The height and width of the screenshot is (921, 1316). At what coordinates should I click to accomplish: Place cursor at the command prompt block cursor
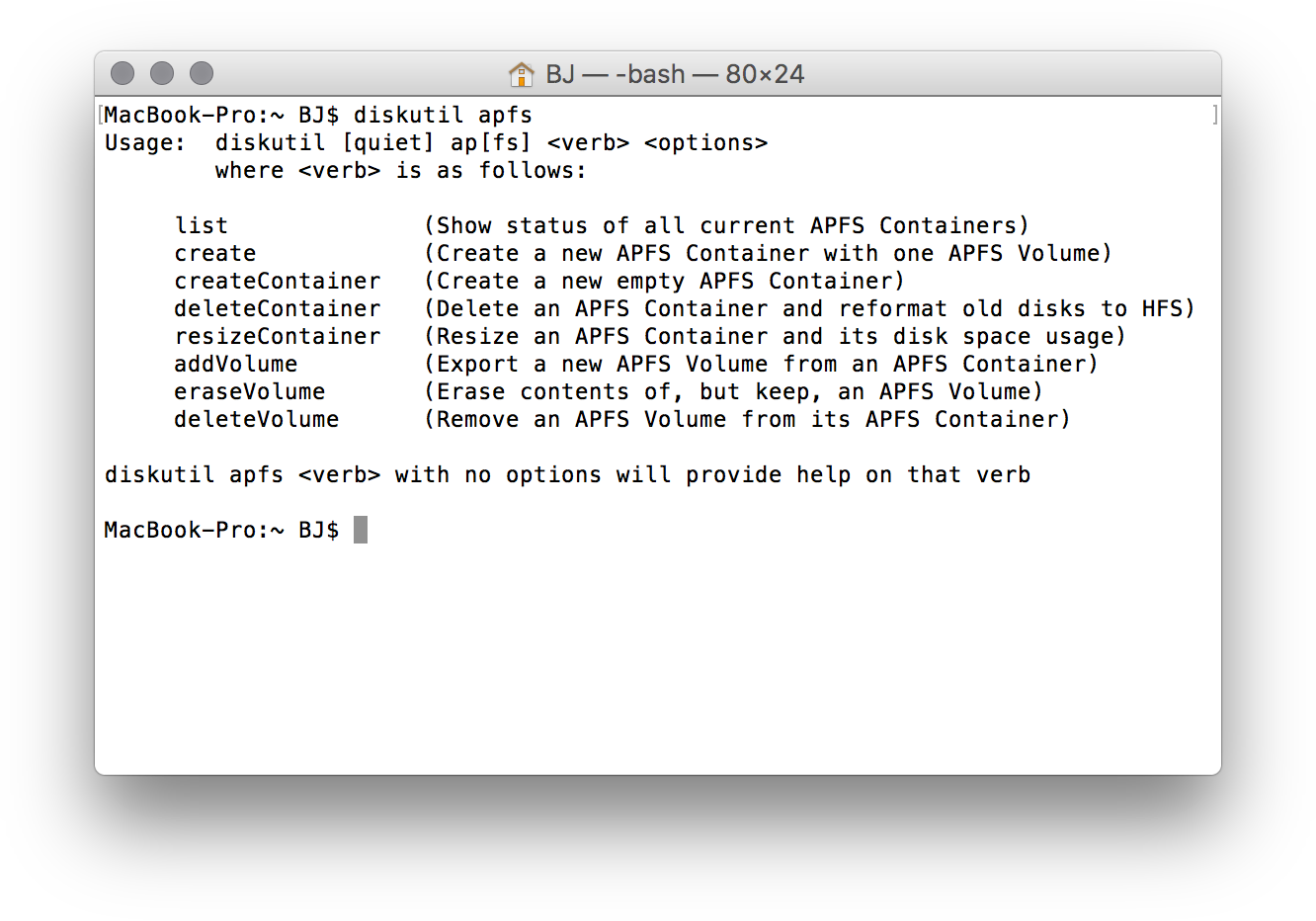point(361,530)
